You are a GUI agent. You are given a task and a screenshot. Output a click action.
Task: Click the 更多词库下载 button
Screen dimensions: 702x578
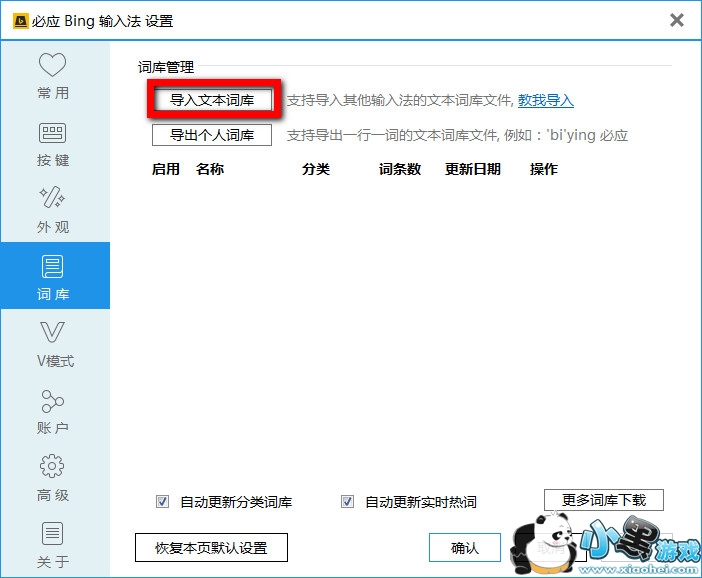[x=604, y=500]
